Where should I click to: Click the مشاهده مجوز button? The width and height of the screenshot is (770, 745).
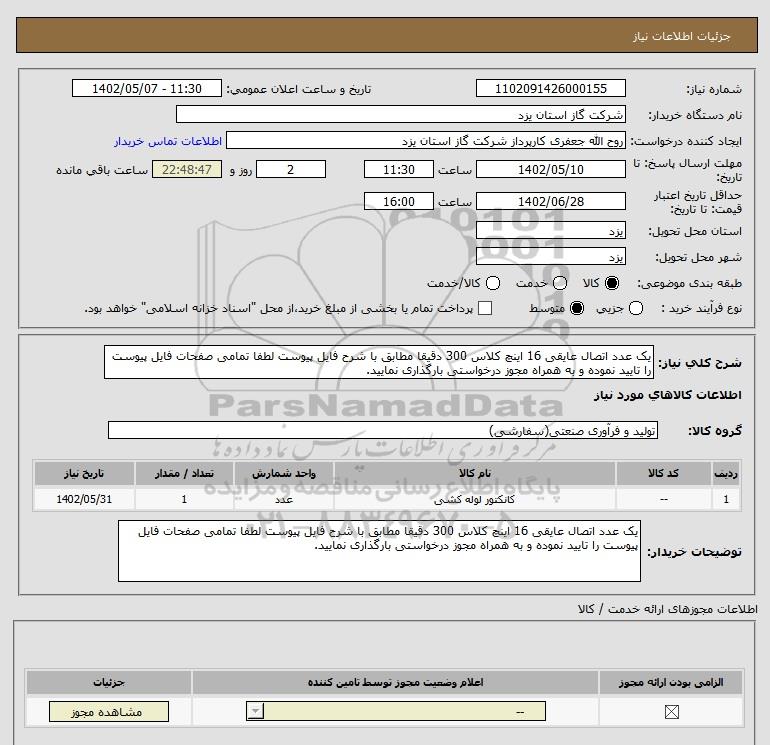coord(109,712)
